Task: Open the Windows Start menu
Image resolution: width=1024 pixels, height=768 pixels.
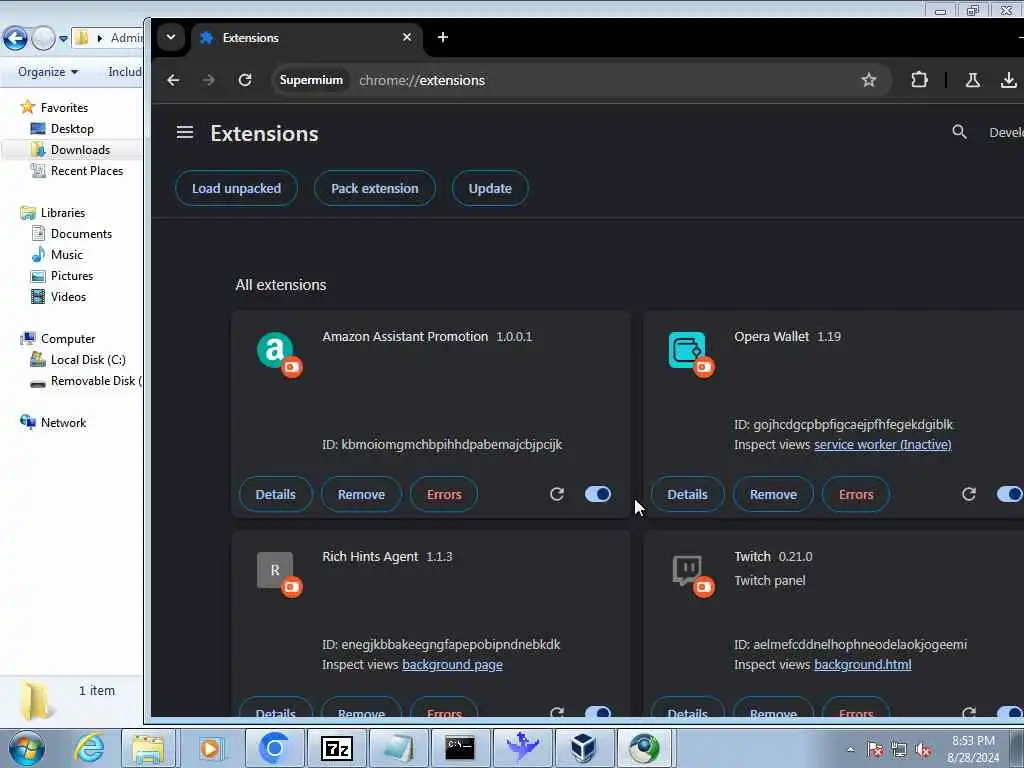Action: (x=27, y=748)
